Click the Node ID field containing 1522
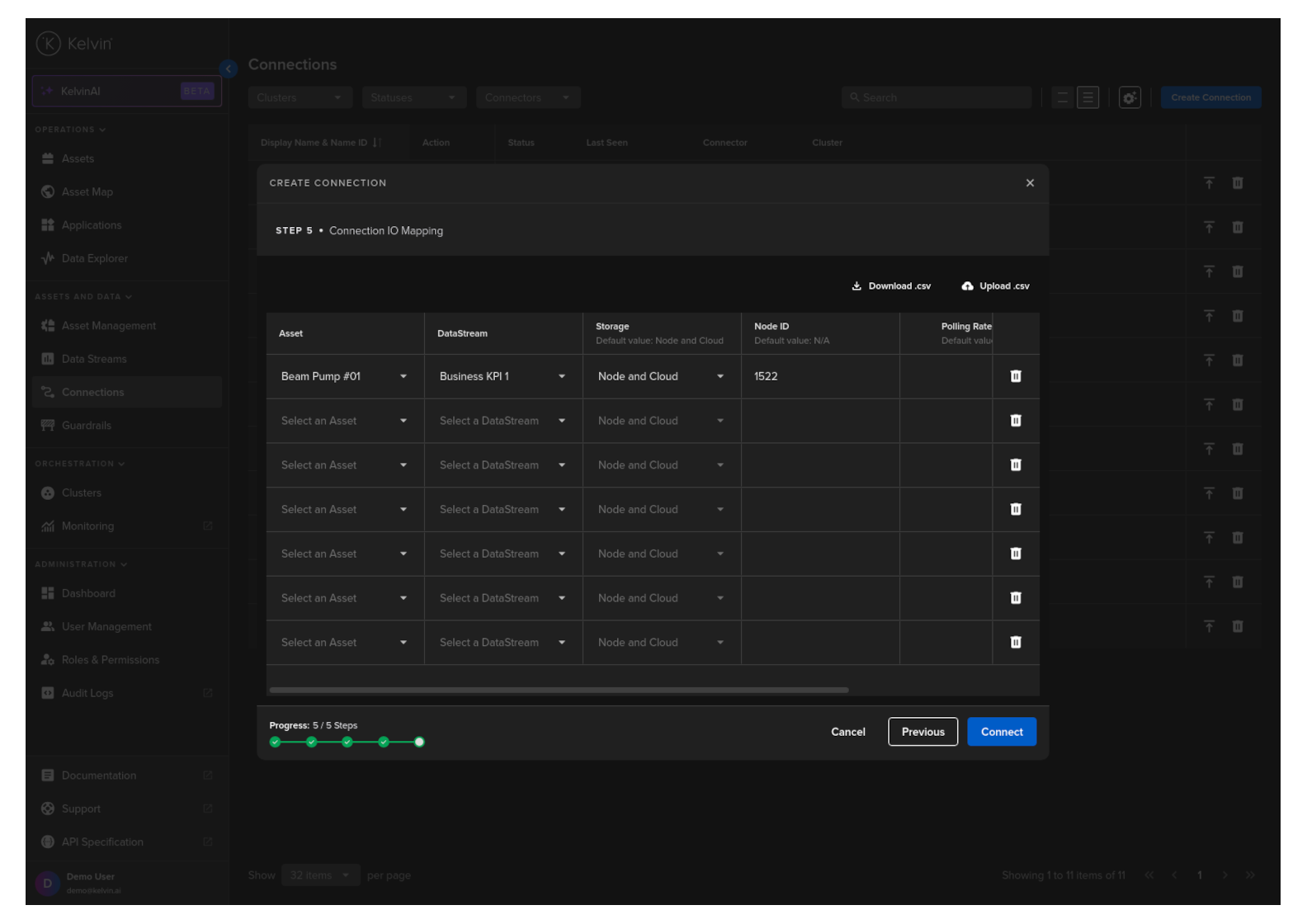 pyautogui.click(x=819, y=377)
